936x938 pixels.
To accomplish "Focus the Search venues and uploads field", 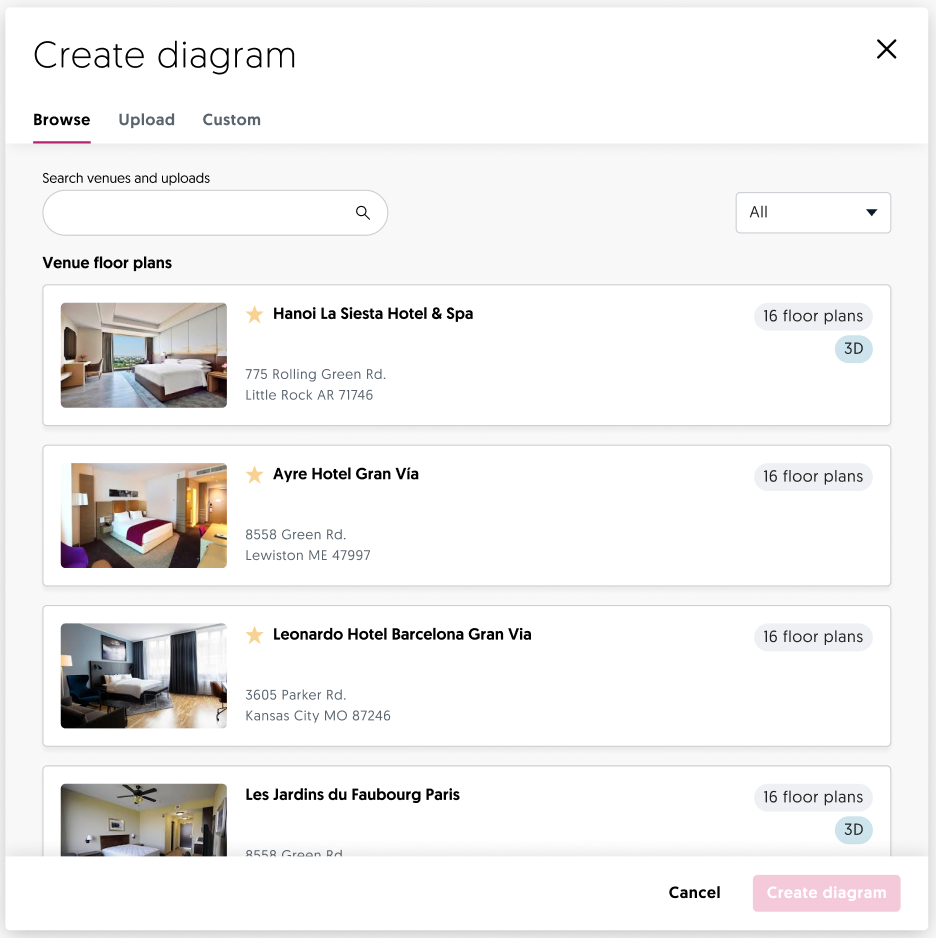I will pos(215,212).
